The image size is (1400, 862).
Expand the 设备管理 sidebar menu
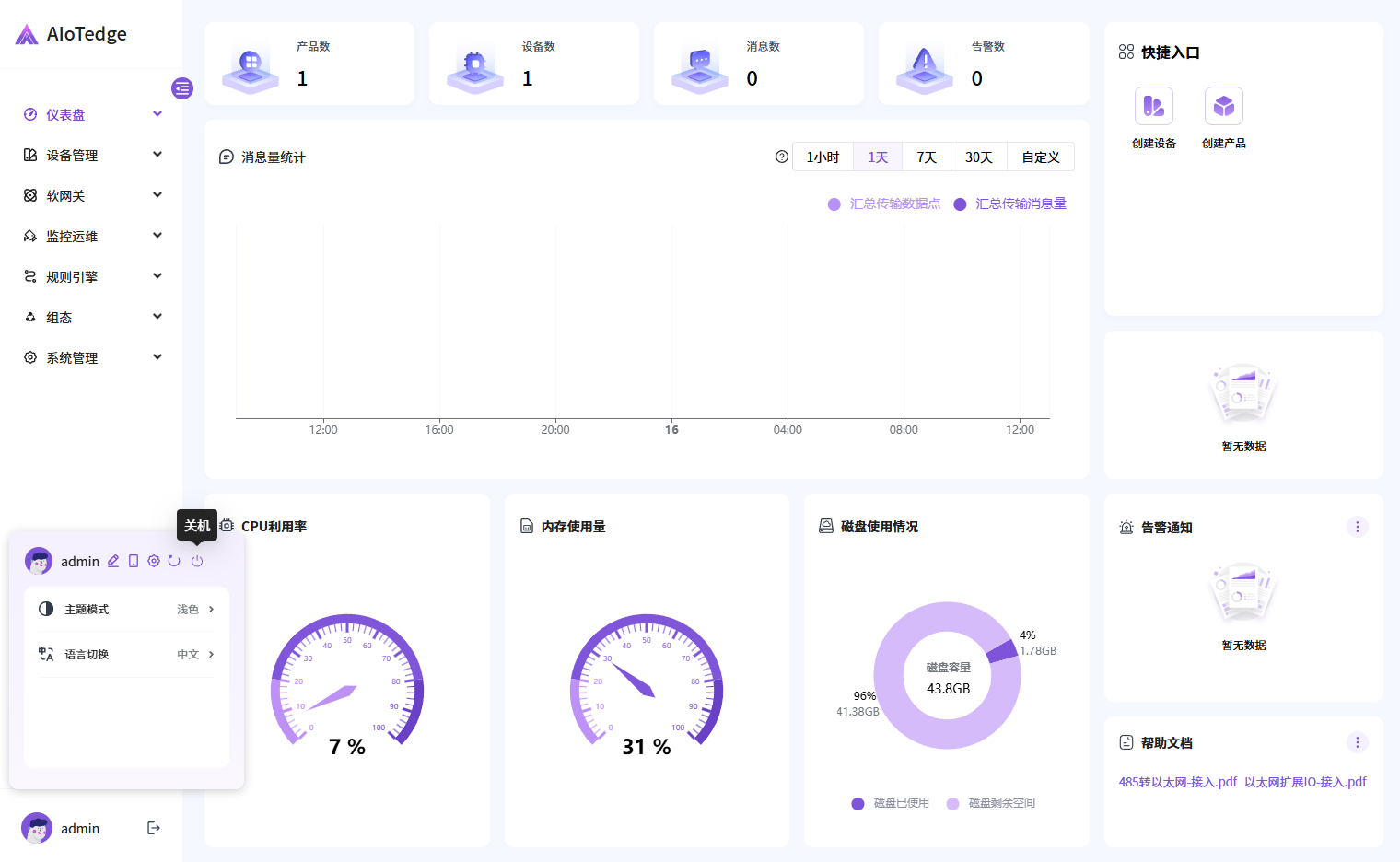(x=92, y=156)
